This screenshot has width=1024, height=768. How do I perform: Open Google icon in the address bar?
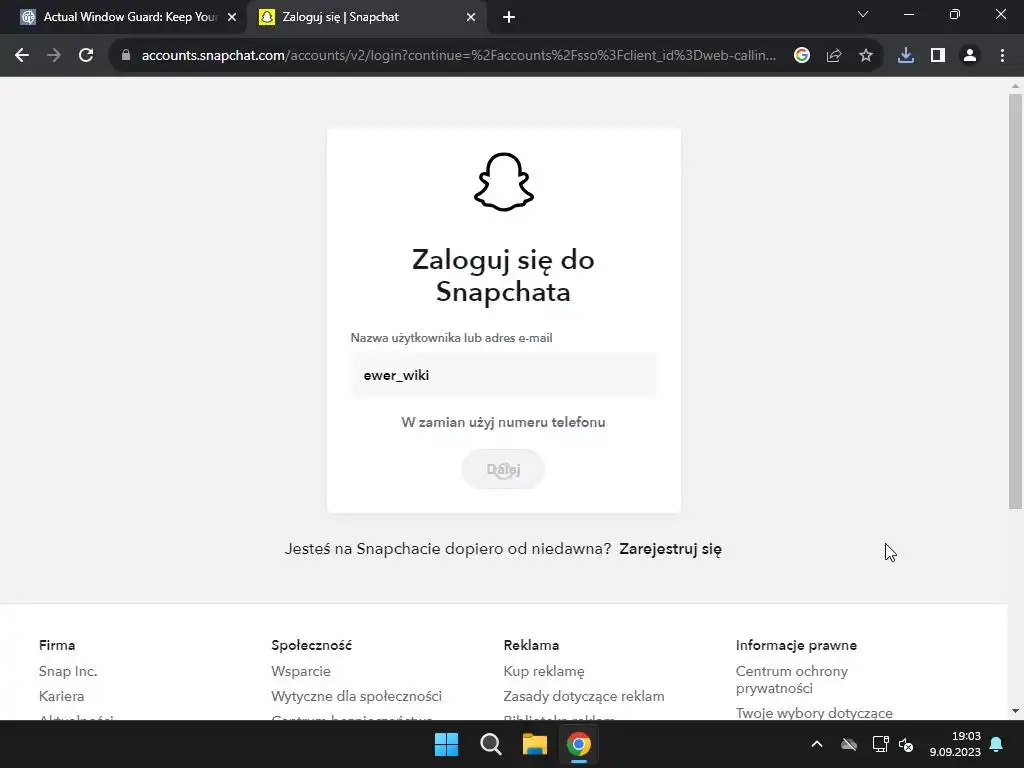(802, 56)
